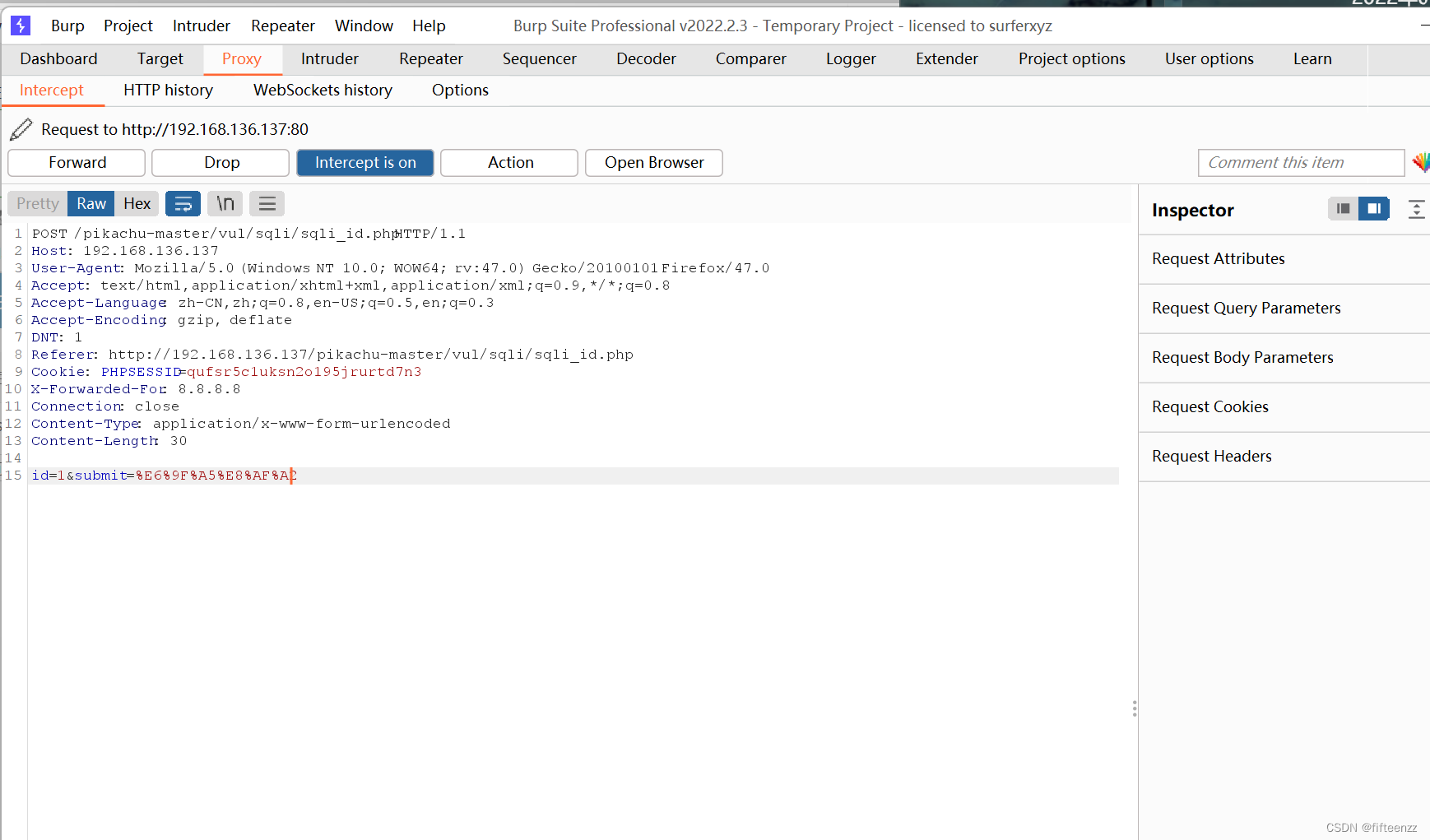Expand Request Attributes section
This screenshot has height=840, width=1430.
(x=1284, y=259)
